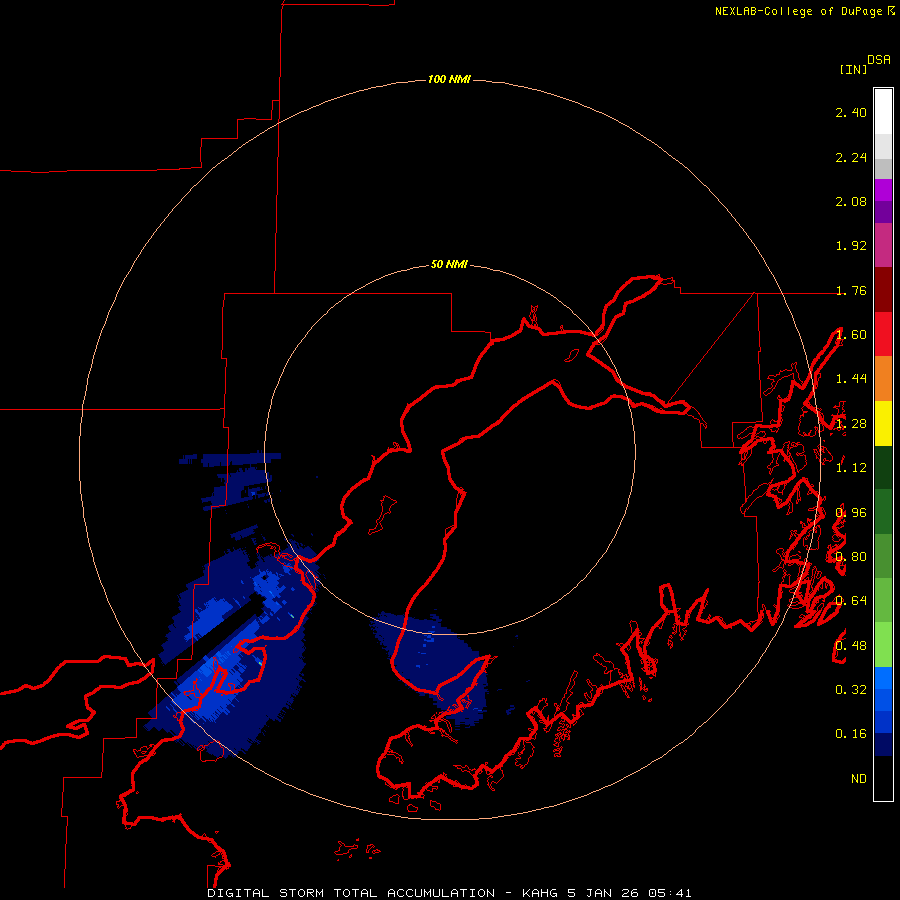The width and height of the screenshot is (900, 900).
Task: Click the 0.96 legend value
Action: [851, 513]
